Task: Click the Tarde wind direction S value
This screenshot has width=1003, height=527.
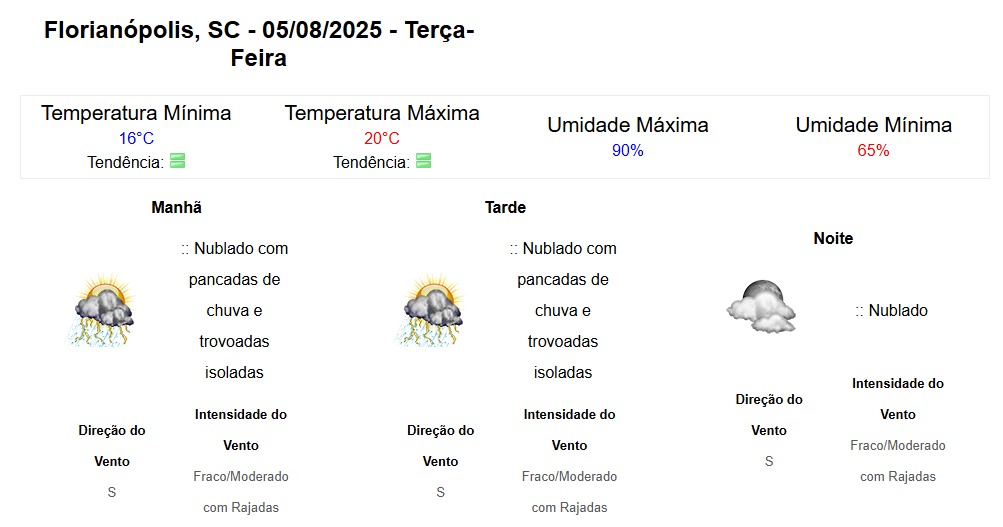Action: pos(441,492)
